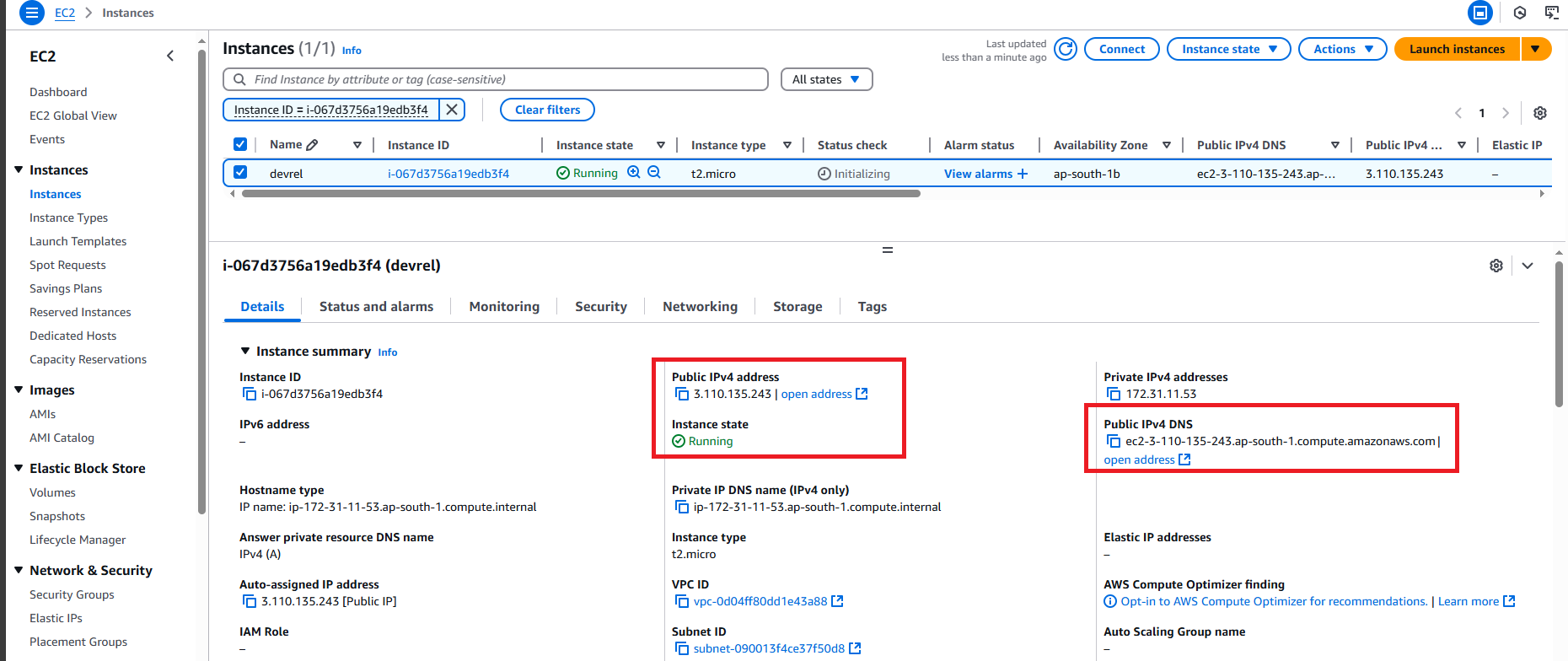Image resolution: width=1568 pixels, height=661 pixels.
Task: Click the sidebar vertical scrollbar
Action: point(201,282)
